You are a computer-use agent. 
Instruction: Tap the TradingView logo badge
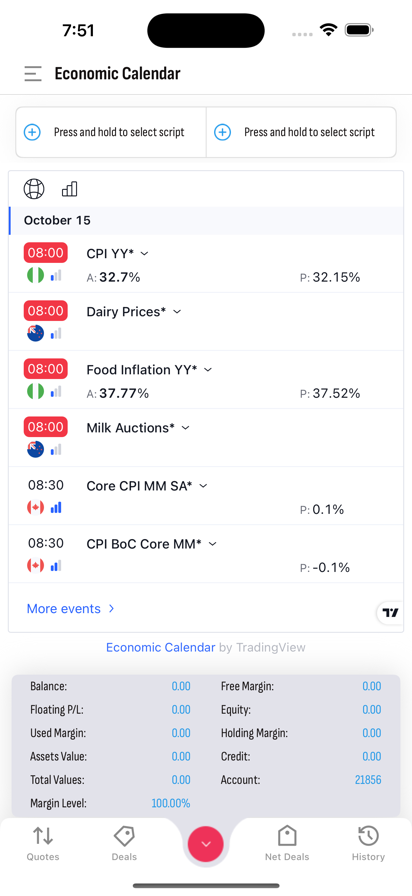390,613
